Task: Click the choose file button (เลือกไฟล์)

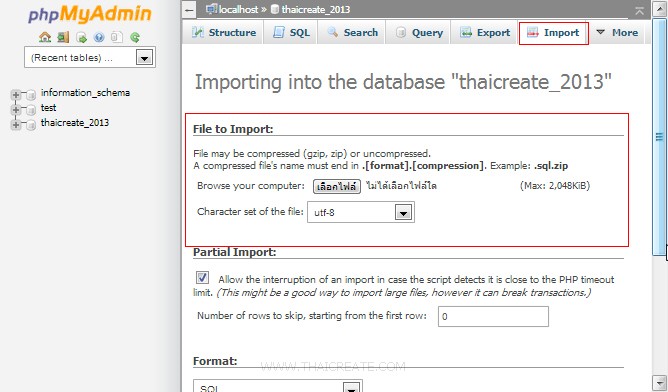Action: (337, 187)
